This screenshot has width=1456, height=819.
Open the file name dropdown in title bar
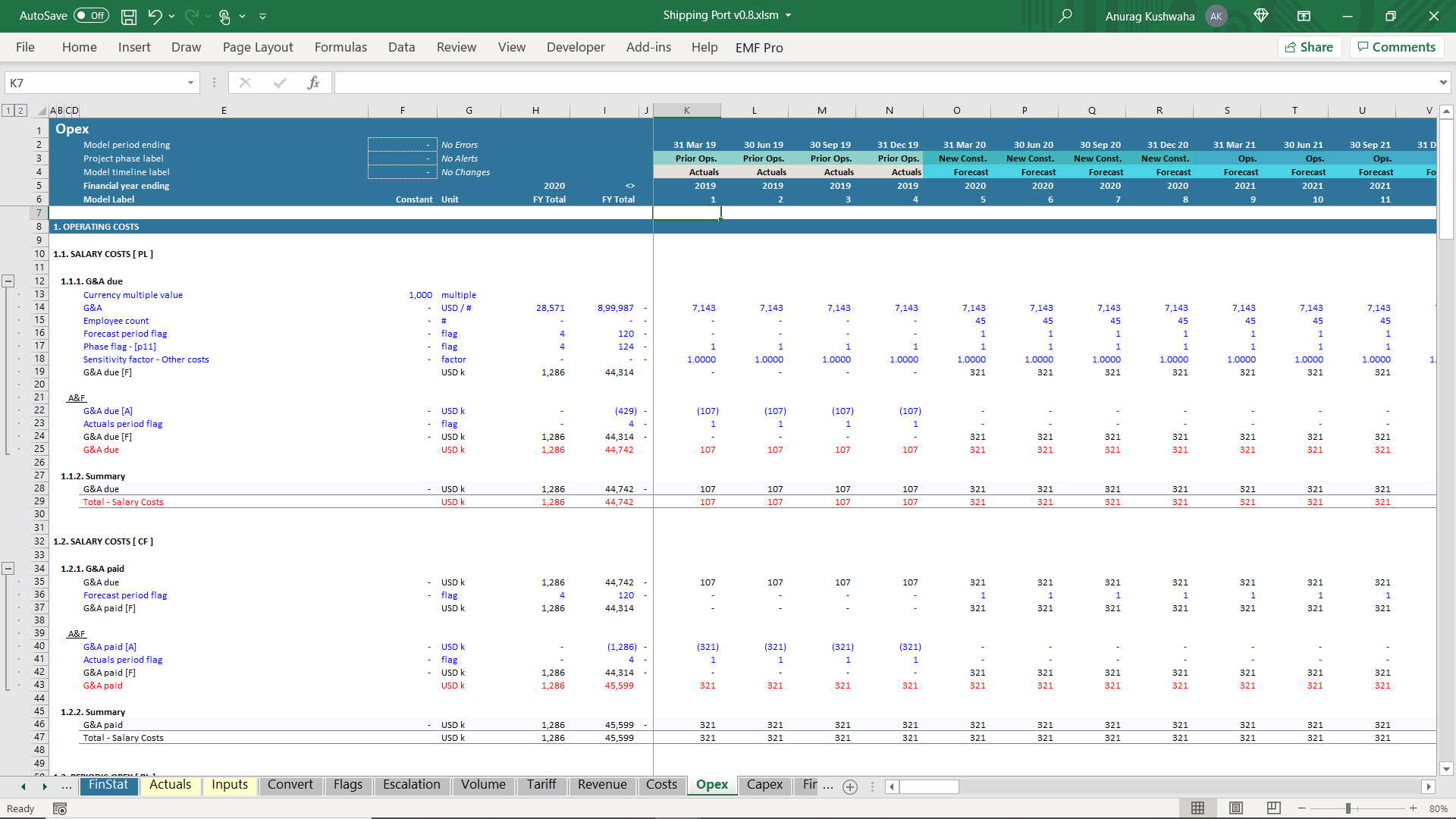tap(789, 15)
